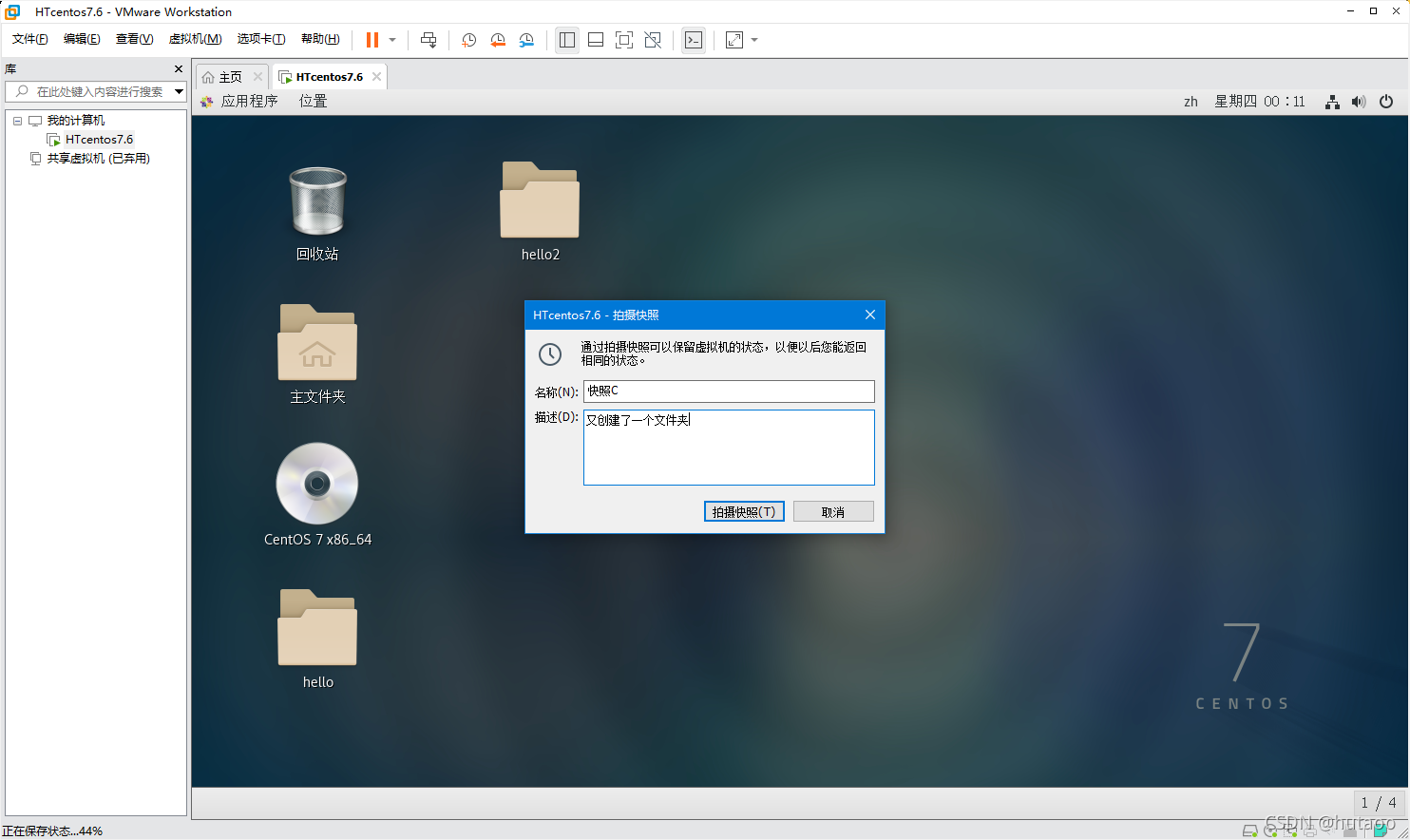Open the 选项卡(T) menu

point(261,39)
